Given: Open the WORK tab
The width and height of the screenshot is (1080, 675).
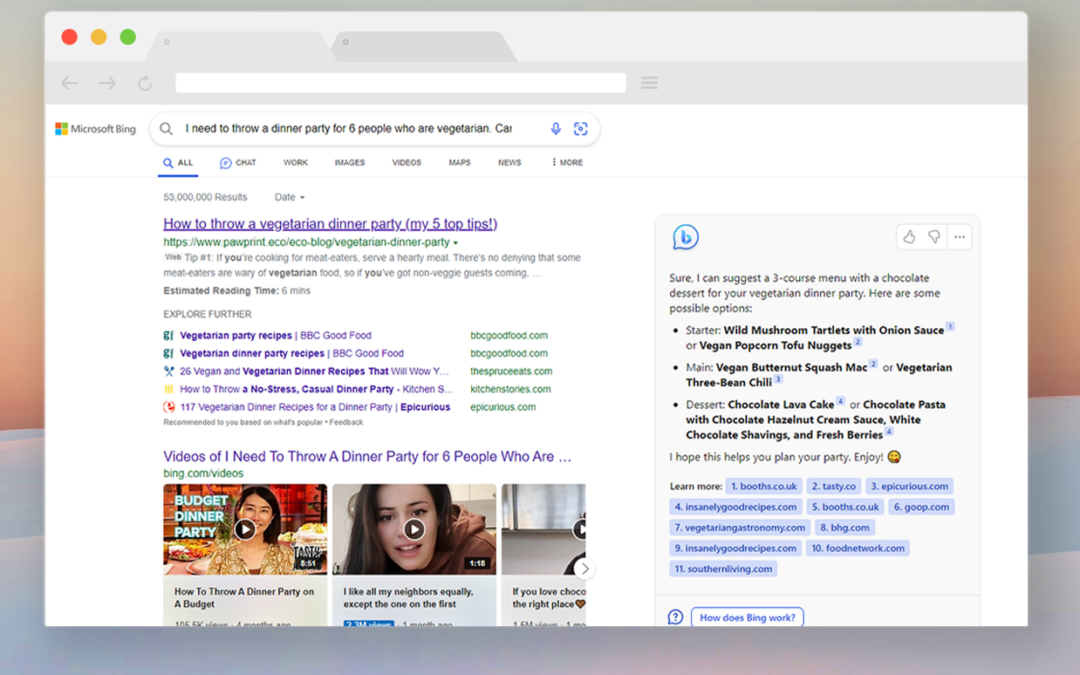Looking at the screenshot, I should pyautogui.click(x=295, y=163).
